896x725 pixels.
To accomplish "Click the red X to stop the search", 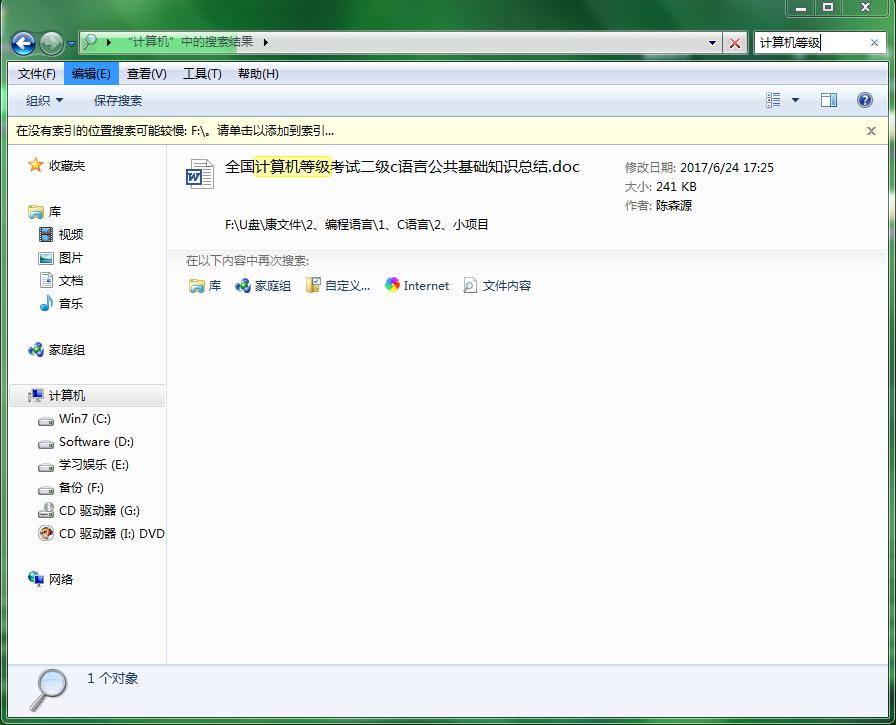I will point(736,43).
